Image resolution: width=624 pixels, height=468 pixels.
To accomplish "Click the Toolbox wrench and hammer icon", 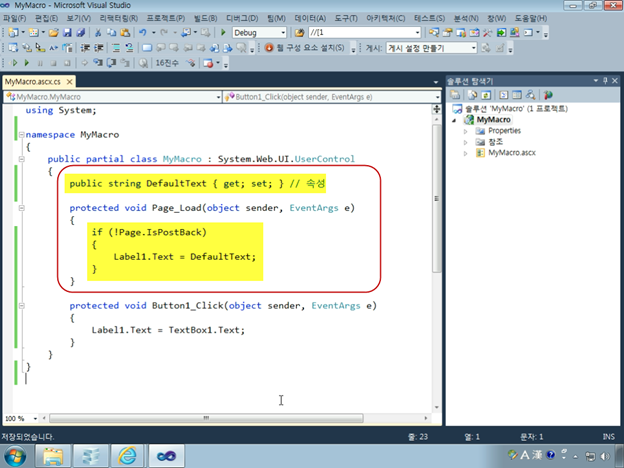I will [x=488, y=33].
